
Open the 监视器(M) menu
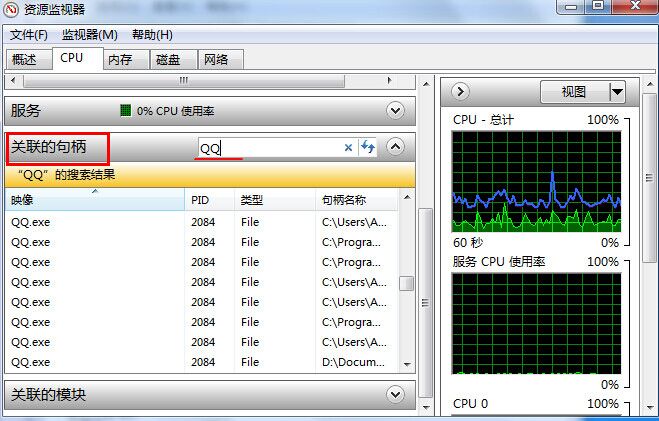(x=90, y=34)
